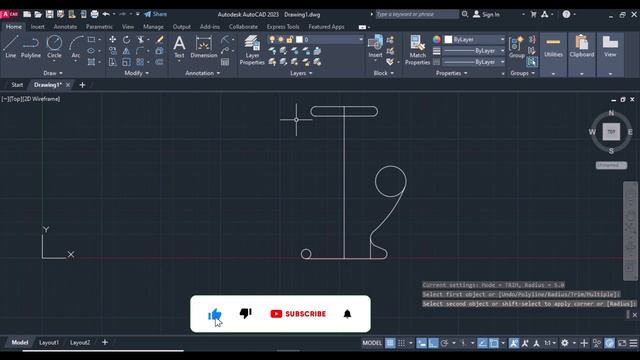
Task: Toggle ortho mode in status bar
Action: pos(433,343)
